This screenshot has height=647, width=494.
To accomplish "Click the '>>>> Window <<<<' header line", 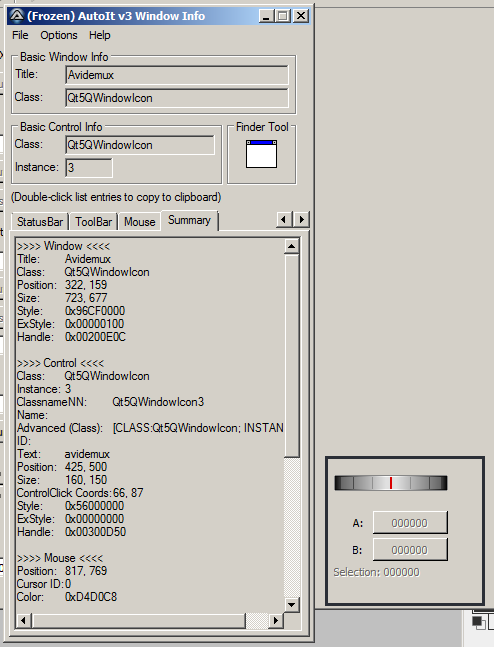I will 64,246.
